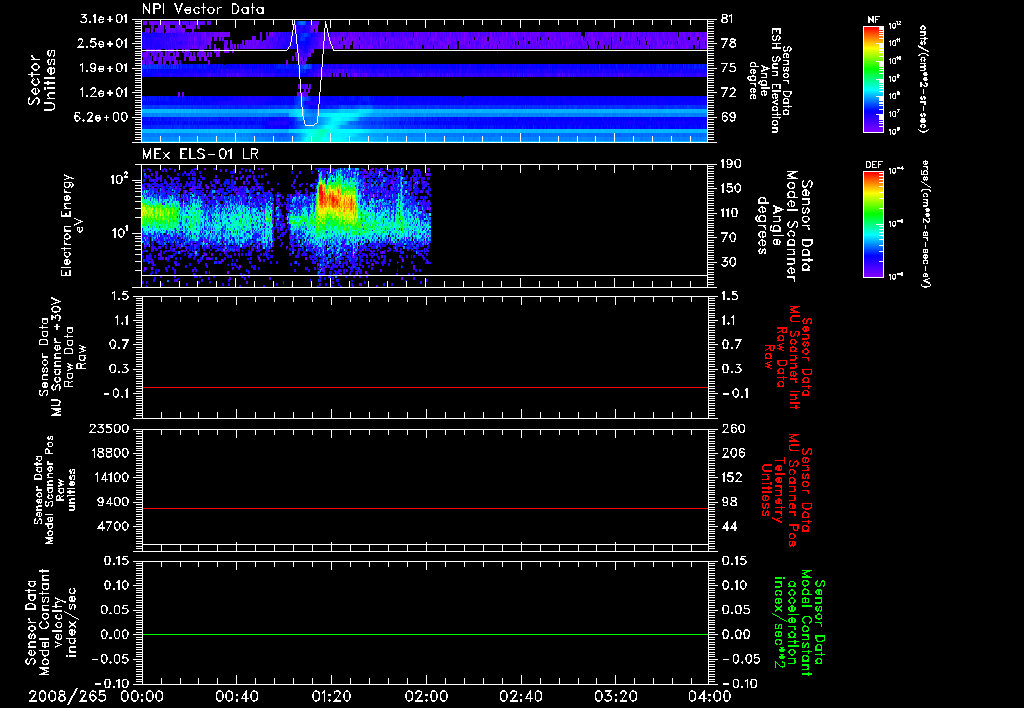Click the NF label above the color bar
This screenshot has width=1024, height=708.
(x=873, y=20)
